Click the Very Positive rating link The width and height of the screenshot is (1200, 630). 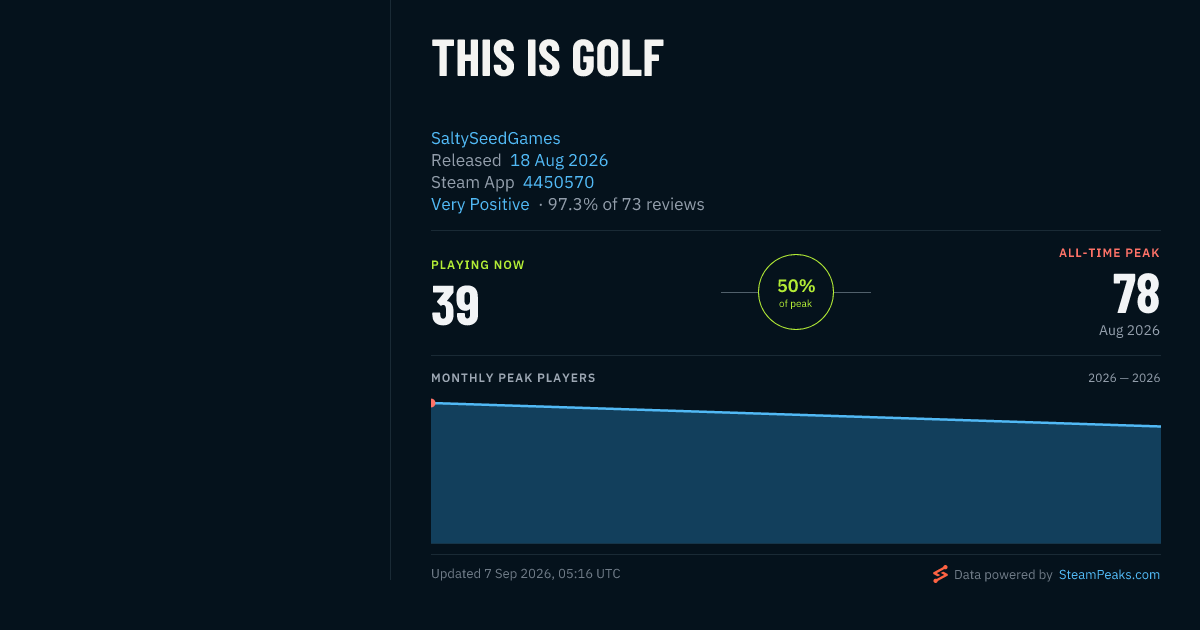coord(480,204)
